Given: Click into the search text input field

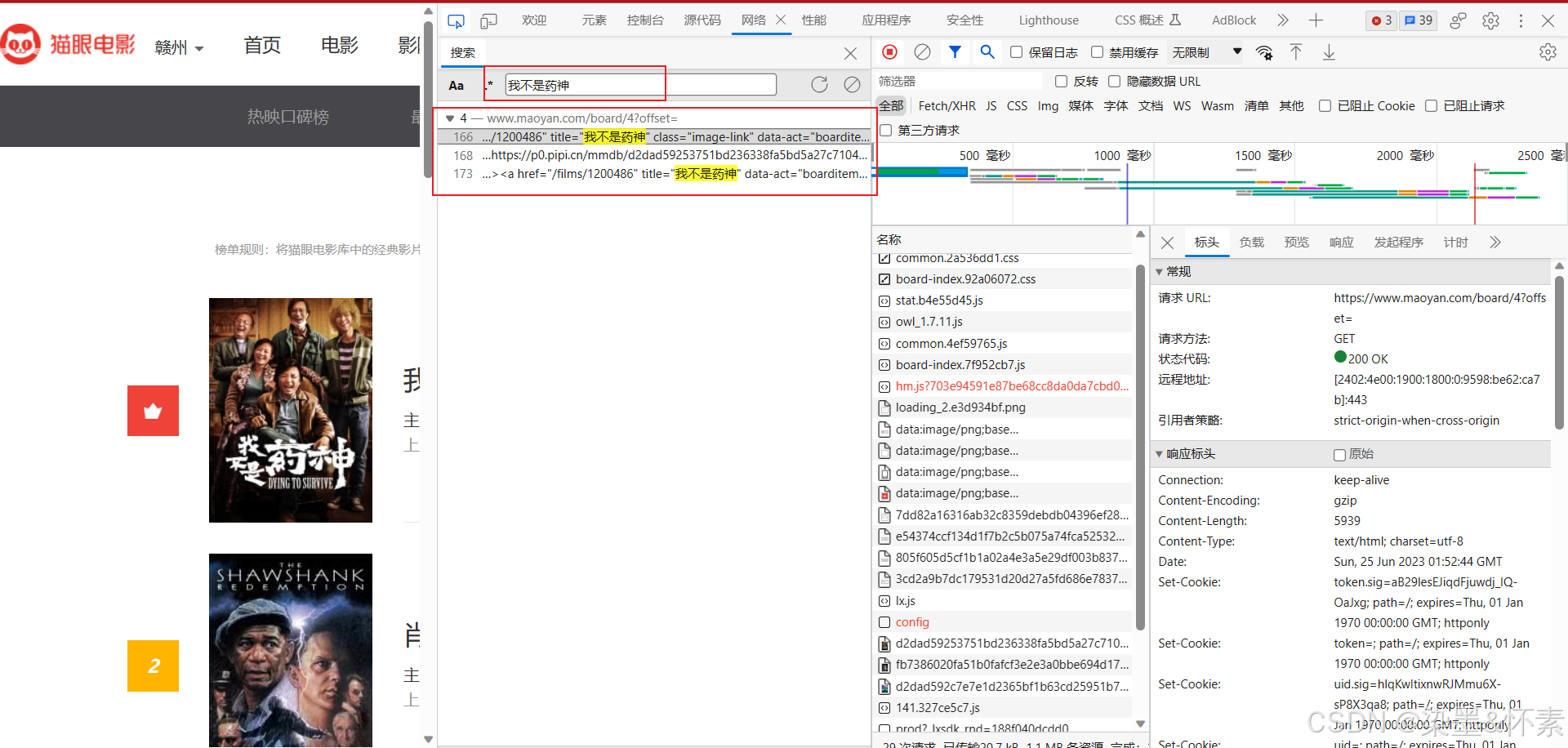Looking at the screenshot, I should 640,85.
